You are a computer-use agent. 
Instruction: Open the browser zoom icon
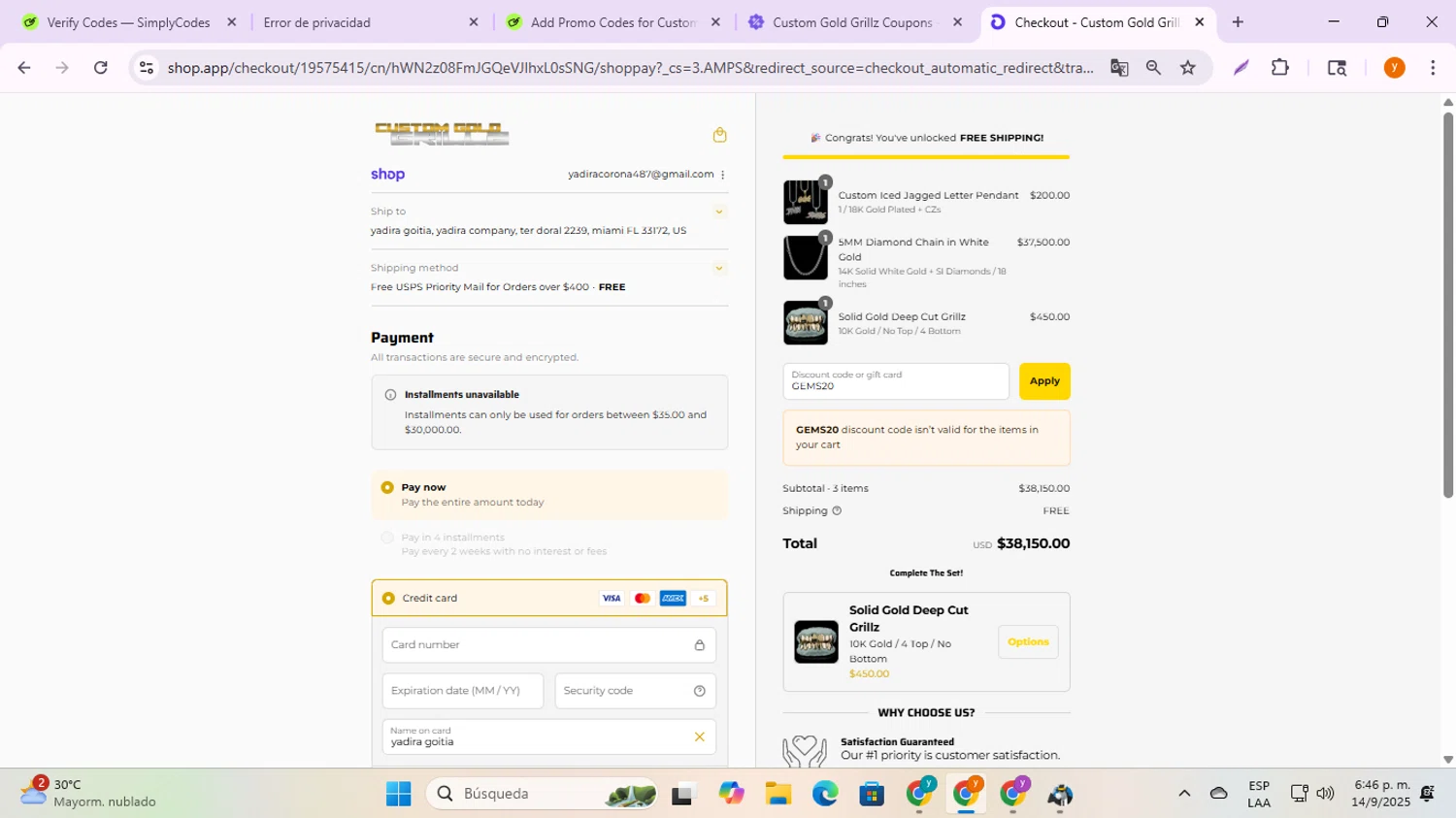click(x=1153, y=68)
